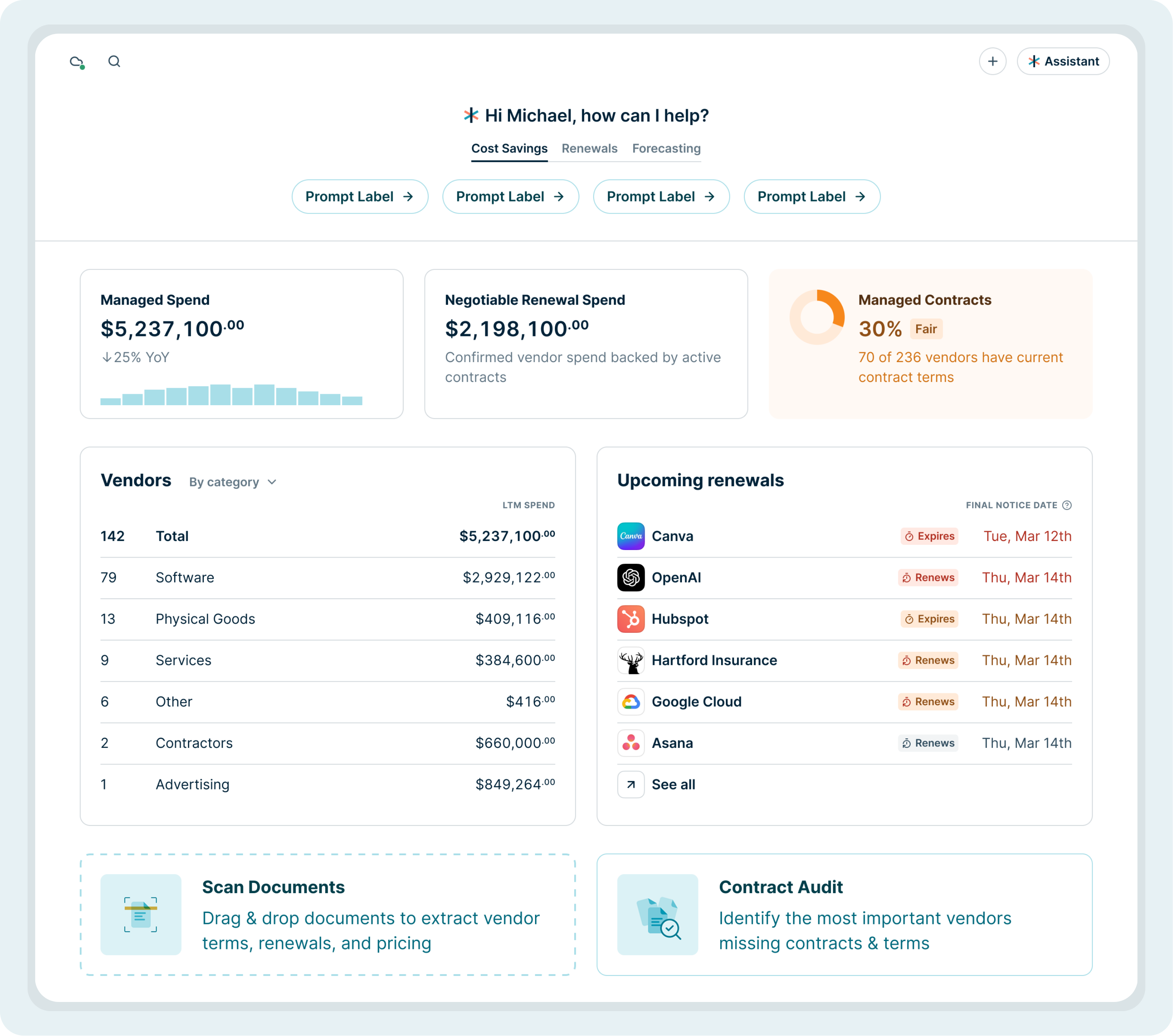This screenshot has height=1036, width=1173.
Task: Click the Upcoming renewals heading
Action: pos(700,480)
